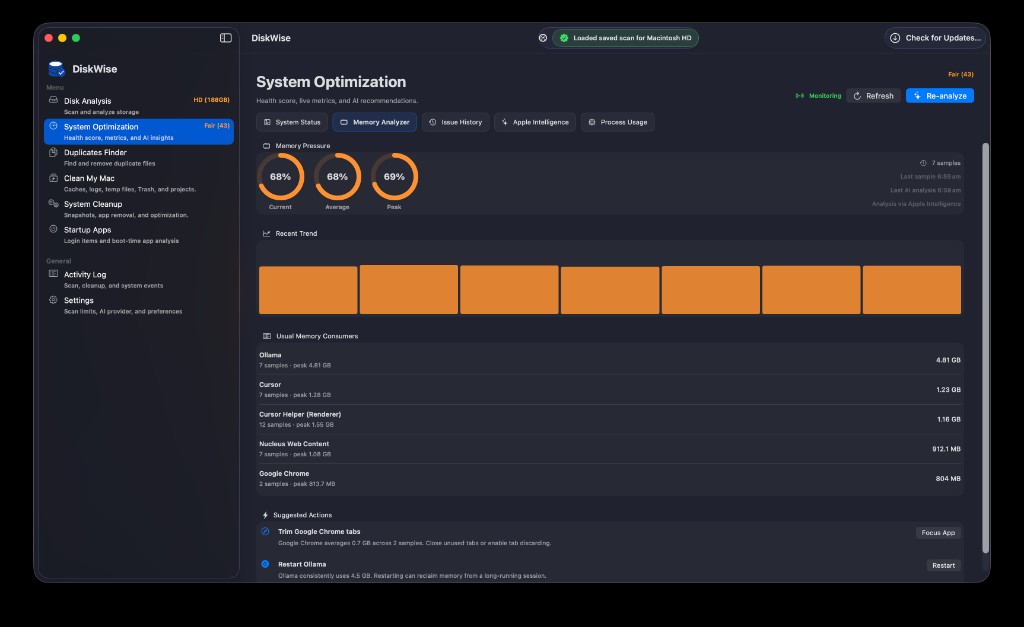Open System Cleanup section
The height and width of the screenshot is (627, 1024).
pyautogui.click(x=138, y=209)
